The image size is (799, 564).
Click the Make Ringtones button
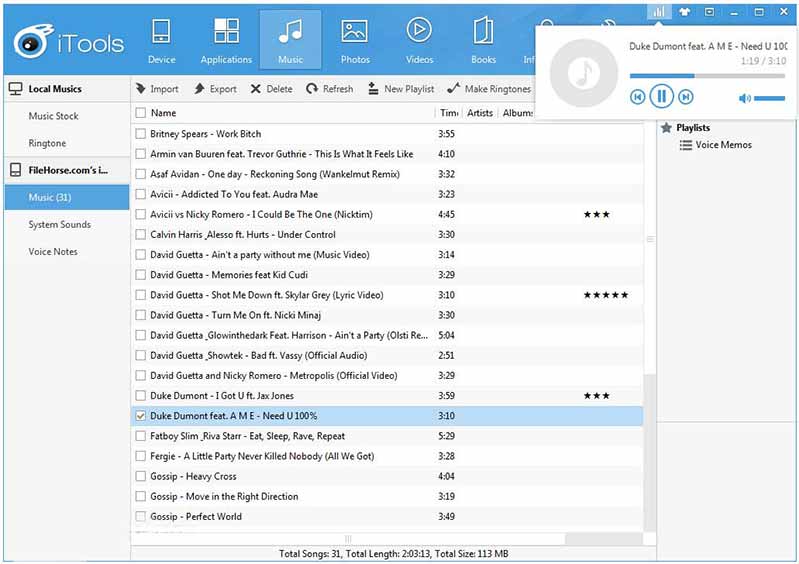[489, 89]
